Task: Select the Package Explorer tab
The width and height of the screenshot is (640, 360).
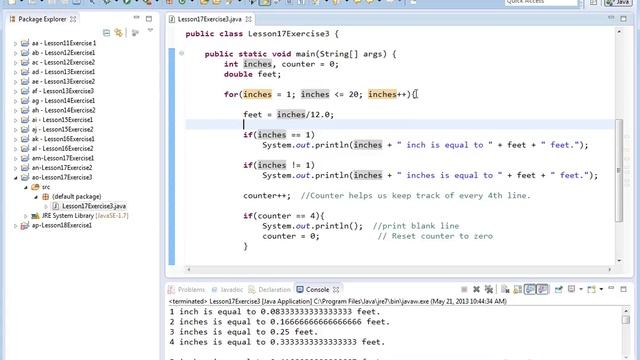Action: click(42, 19)
